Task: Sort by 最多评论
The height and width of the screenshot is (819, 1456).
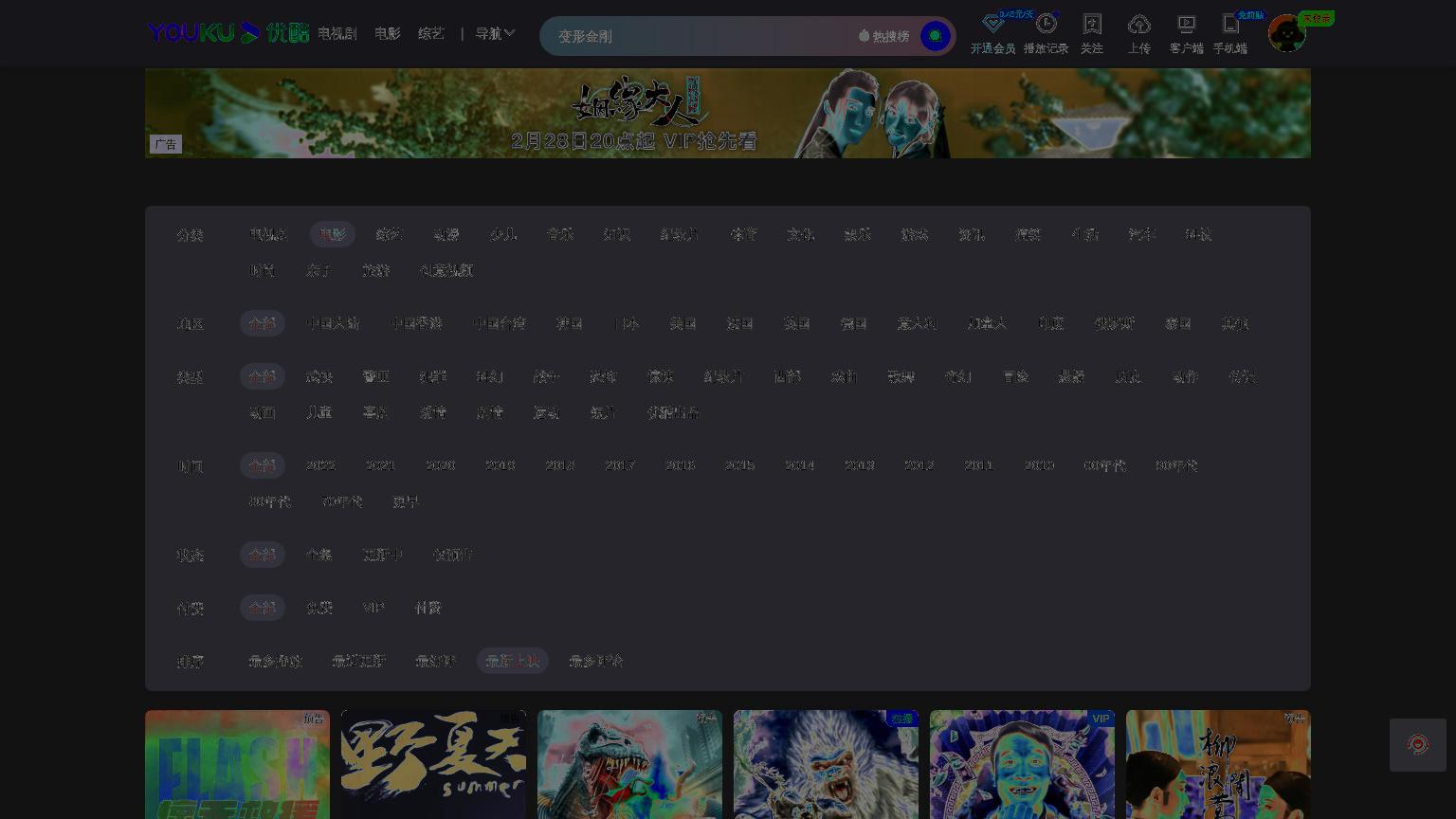Action: 596,661
